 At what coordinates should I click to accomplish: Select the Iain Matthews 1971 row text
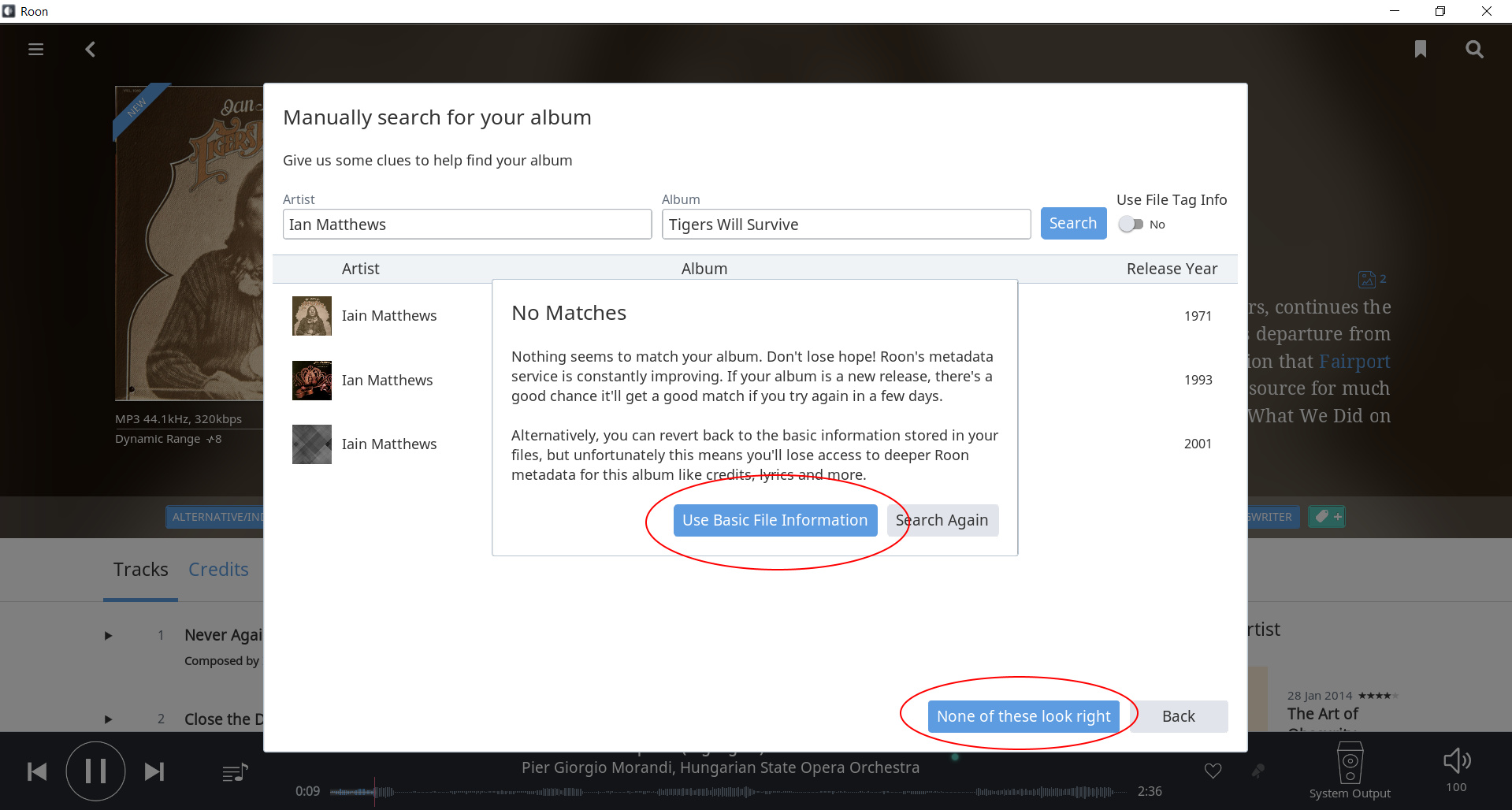pos(389,316)
